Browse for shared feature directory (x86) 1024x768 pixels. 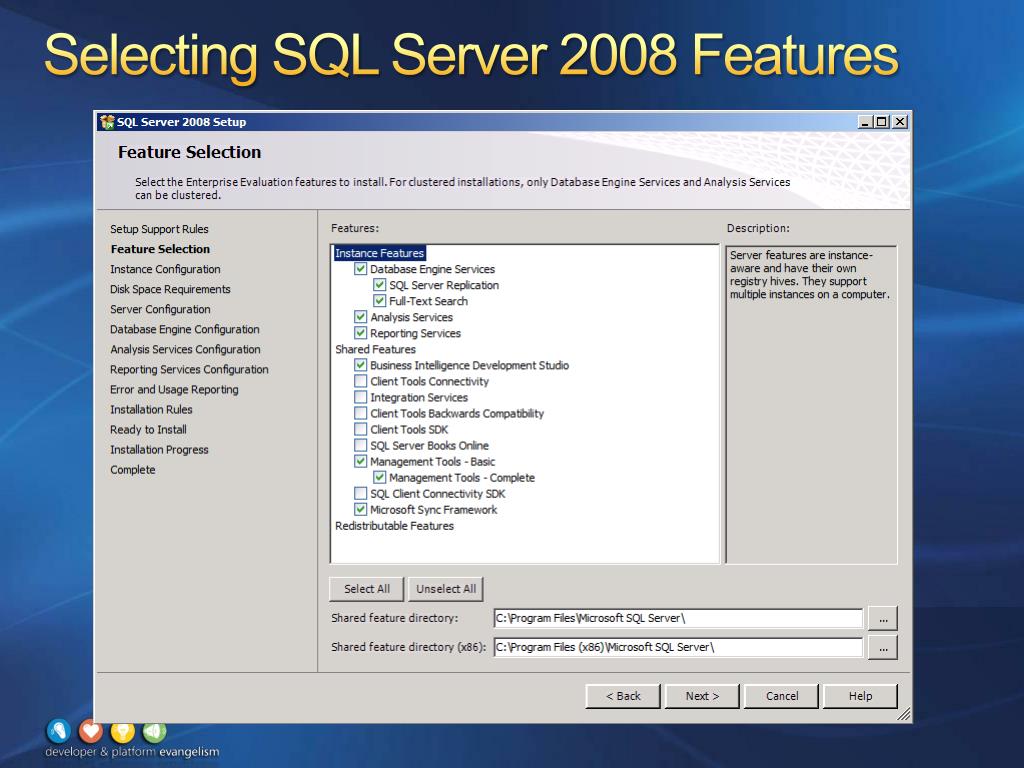(x=883, y=648)
